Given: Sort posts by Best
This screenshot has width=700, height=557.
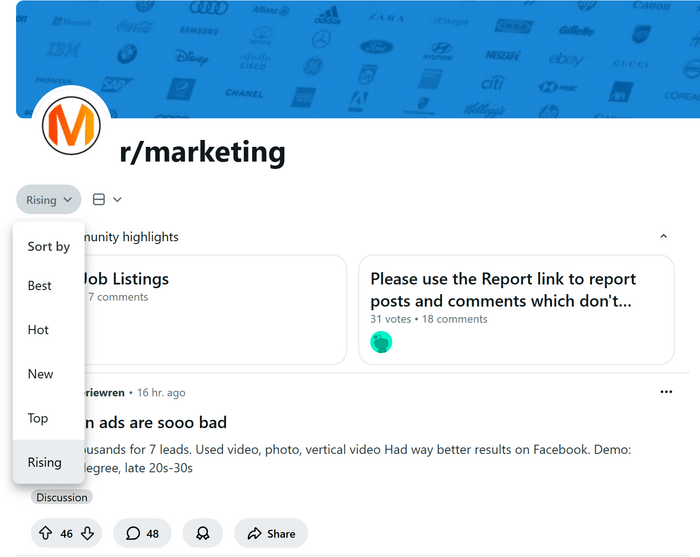Looking at the screenshot, I should [x=40, y=286].
